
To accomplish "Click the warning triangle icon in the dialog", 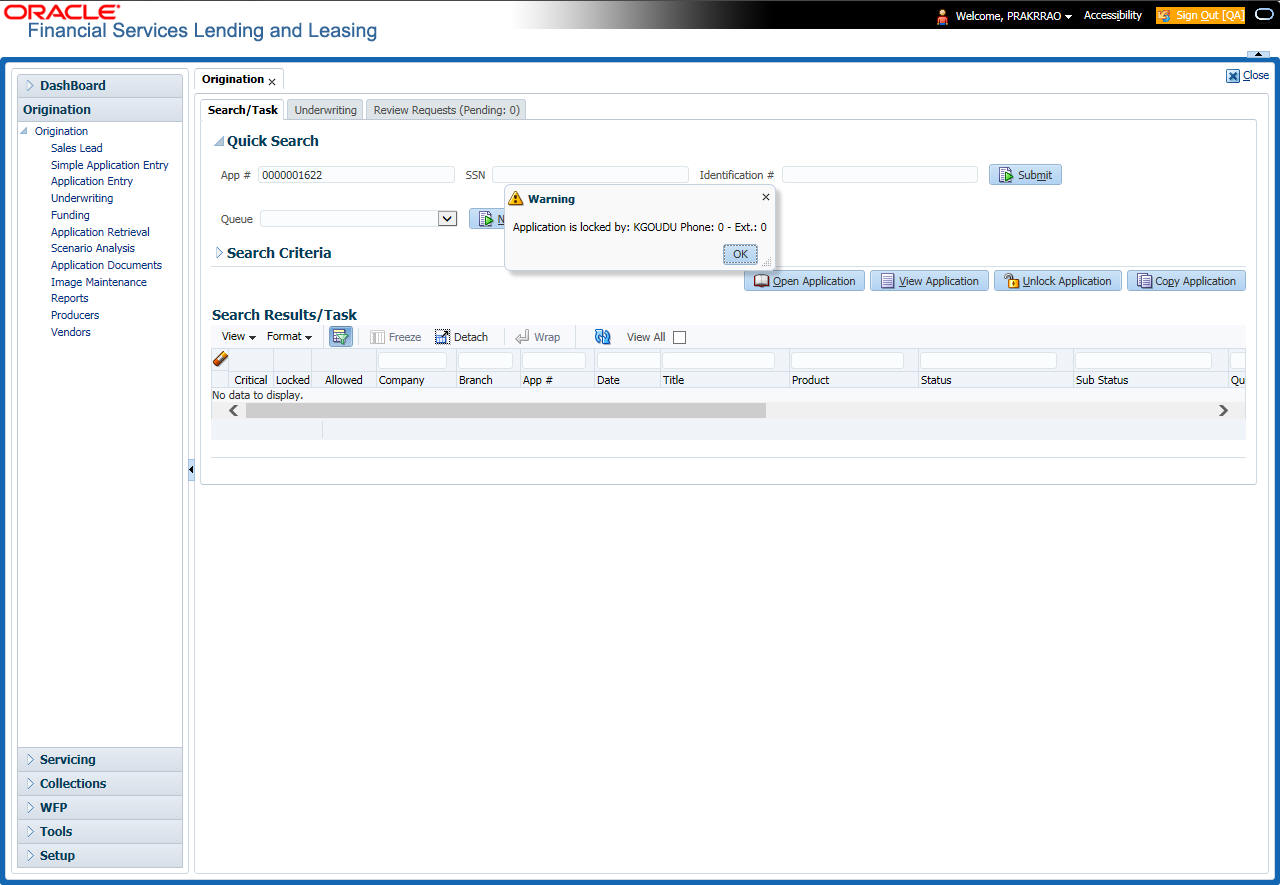I will 516,198.
